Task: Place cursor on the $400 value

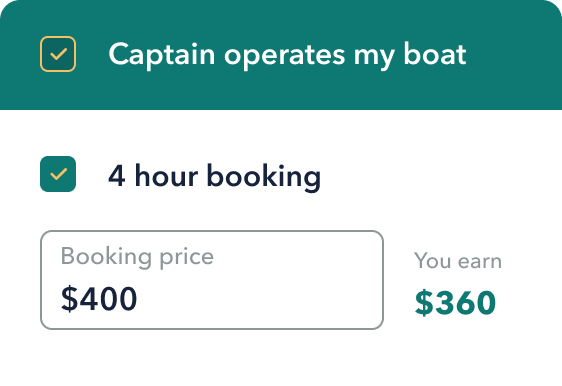Action: (99, 299)
